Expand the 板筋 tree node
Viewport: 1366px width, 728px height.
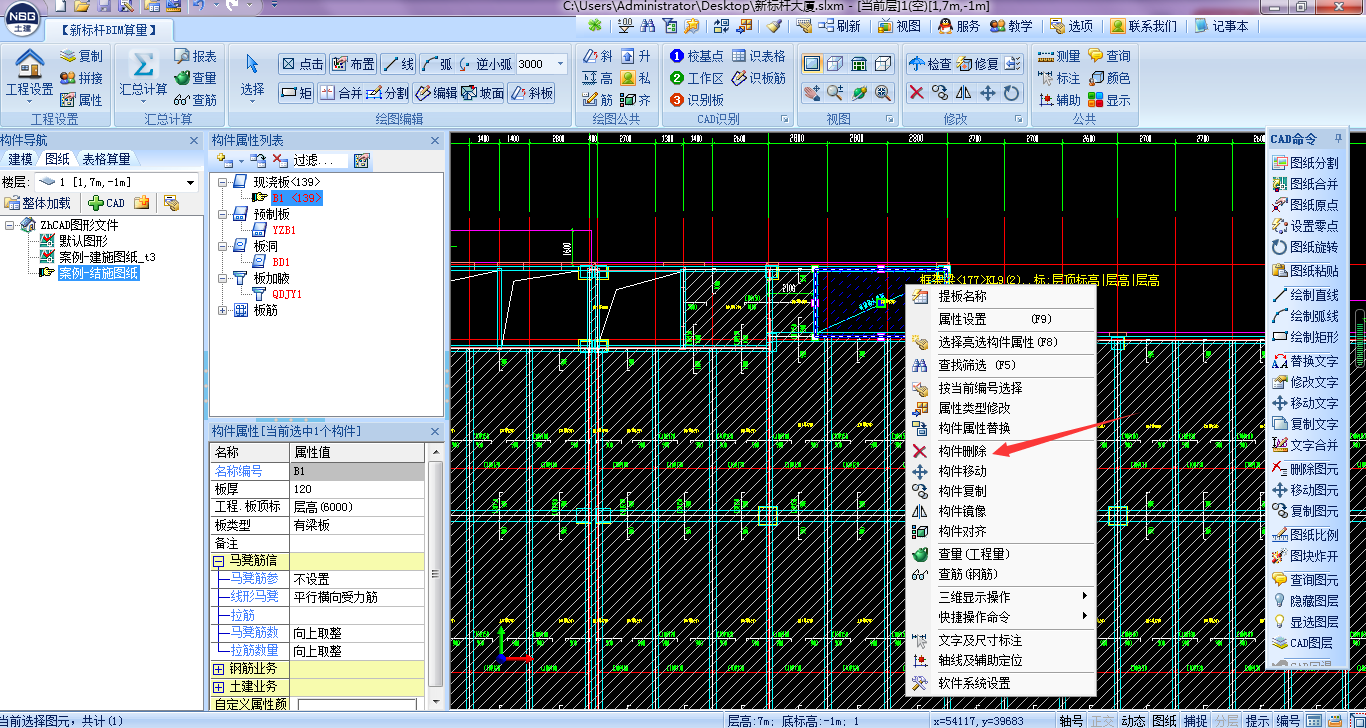(x=222, y=311)
